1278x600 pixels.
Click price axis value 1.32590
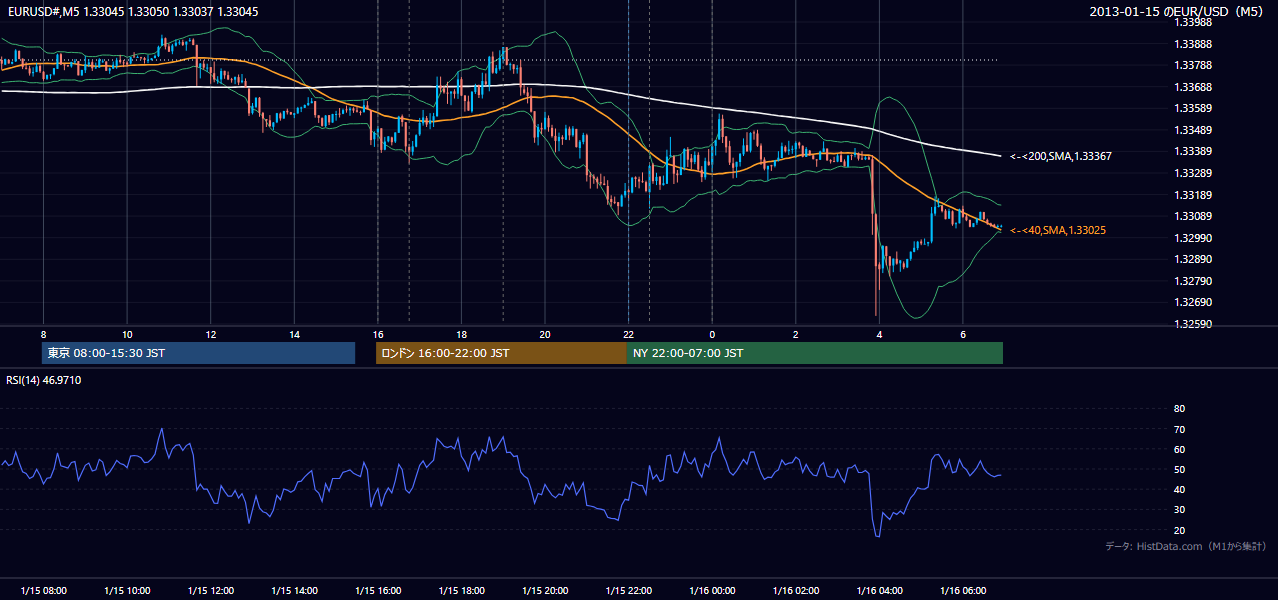1193,324
